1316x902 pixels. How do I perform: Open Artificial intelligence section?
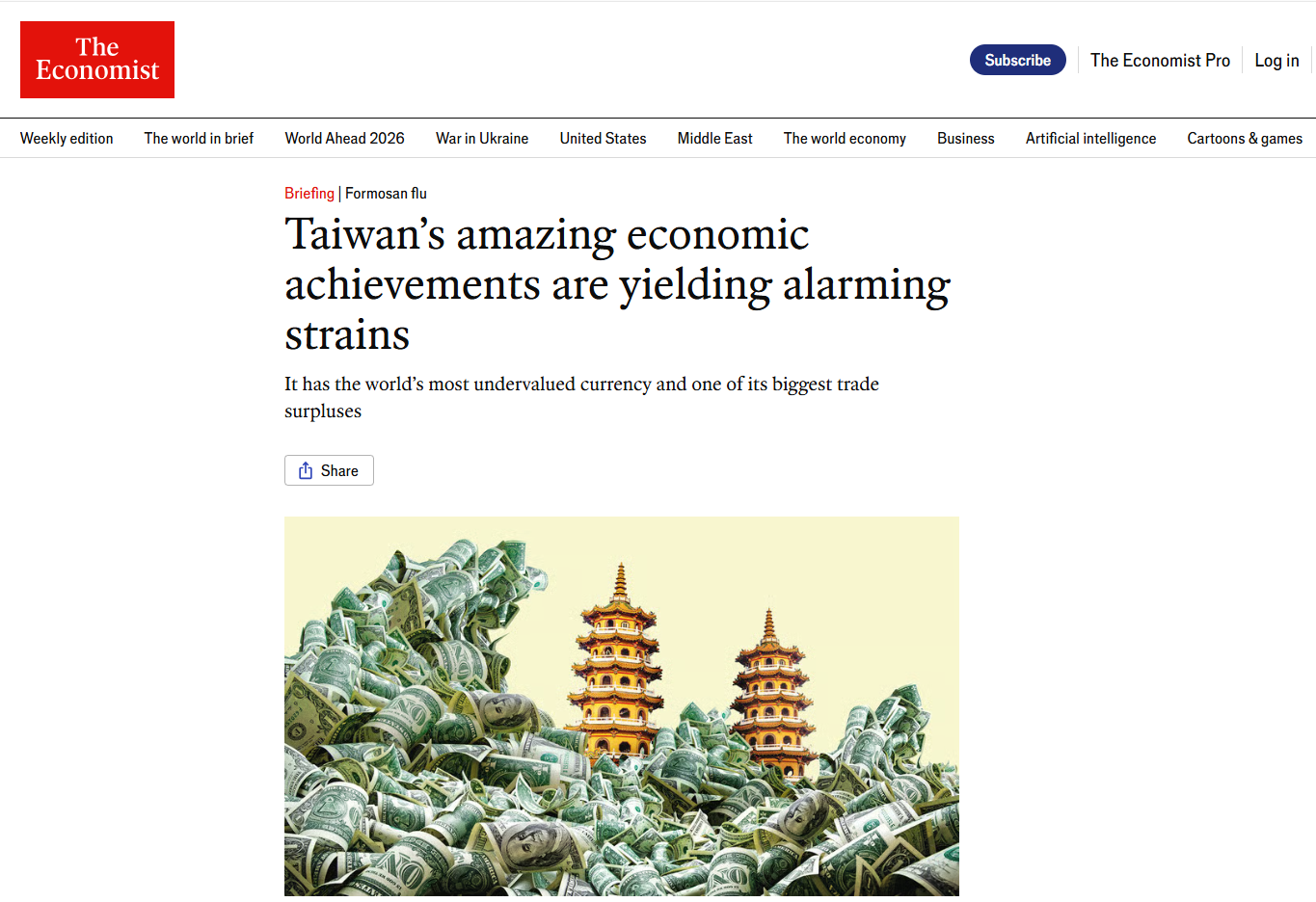[x=1090, y=139]
